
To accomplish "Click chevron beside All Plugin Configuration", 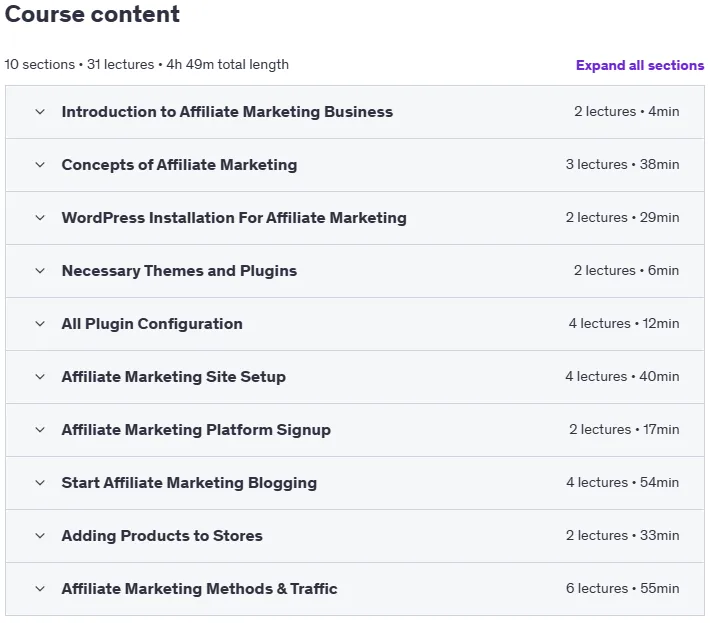I will tap(40, 323).
